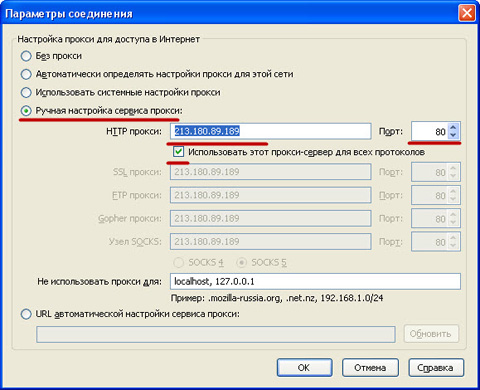Click the HTTP proxy port field
The height and width of the screenshot is (390, 480).
(x=429, y=131)
